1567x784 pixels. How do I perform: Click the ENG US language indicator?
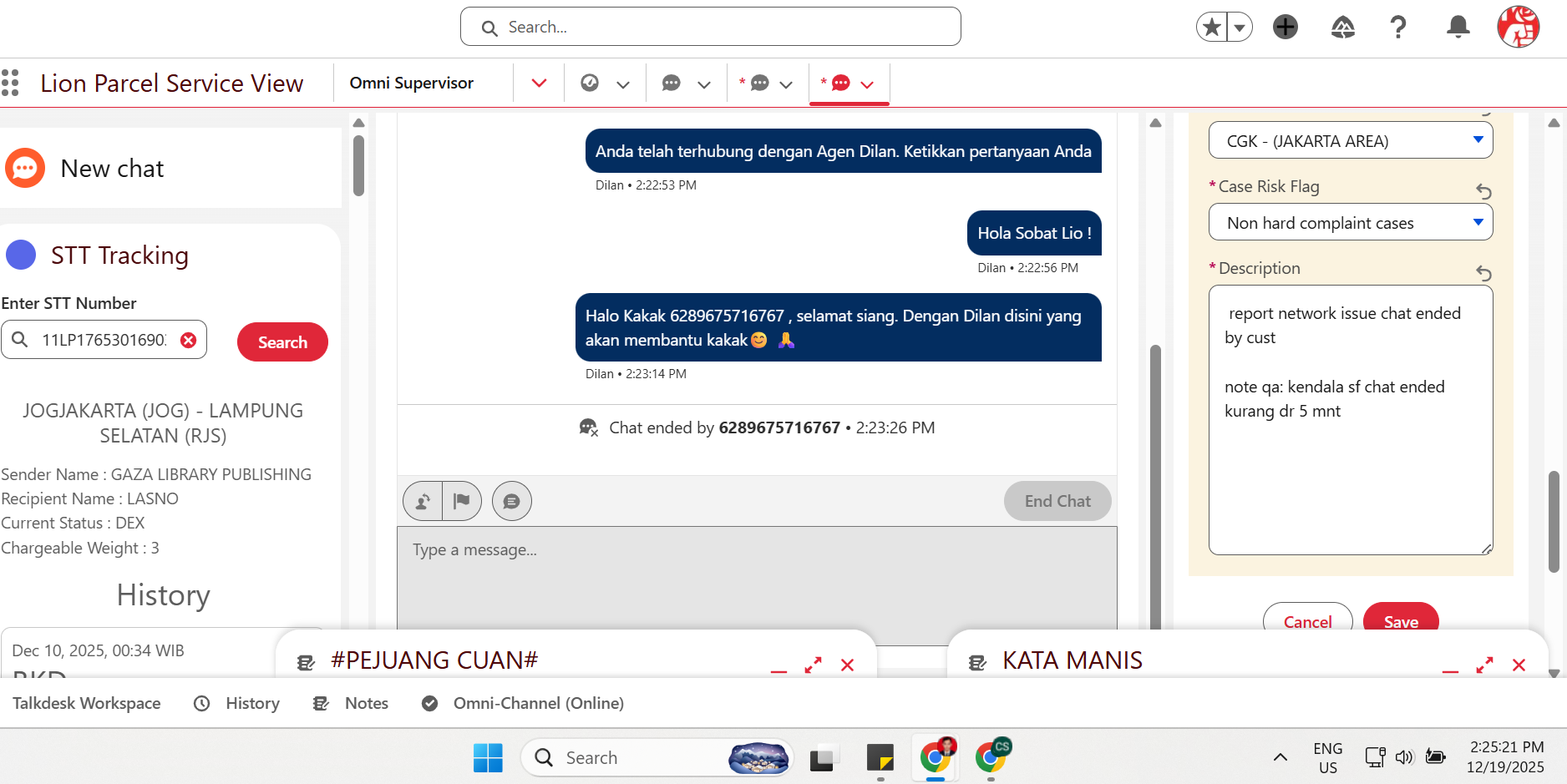pyautogui.click(x=1327, y=757)
